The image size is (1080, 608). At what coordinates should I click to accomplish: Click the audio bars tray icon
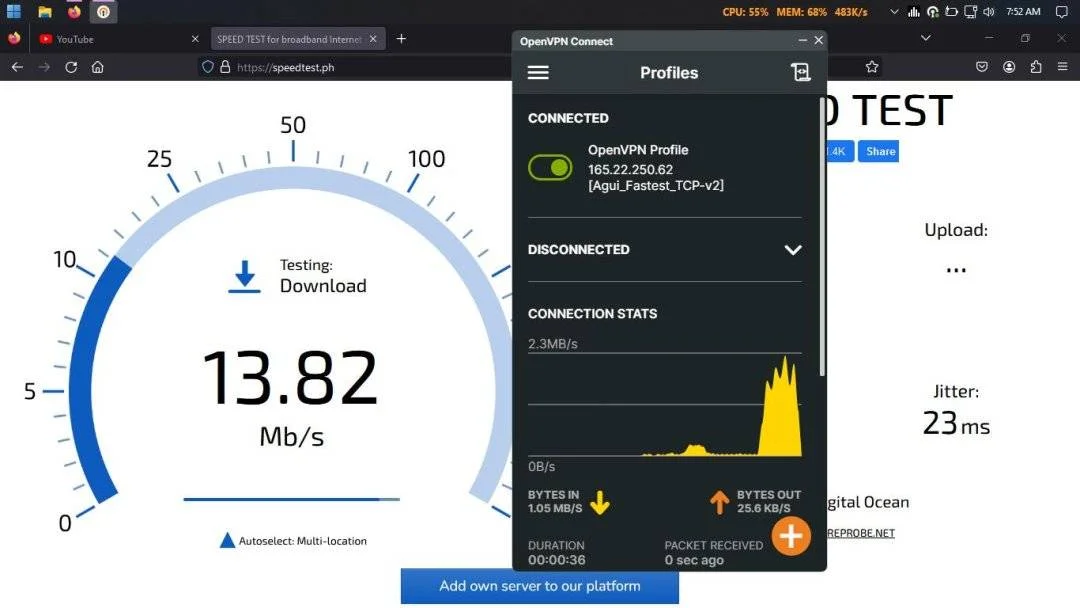914,12
